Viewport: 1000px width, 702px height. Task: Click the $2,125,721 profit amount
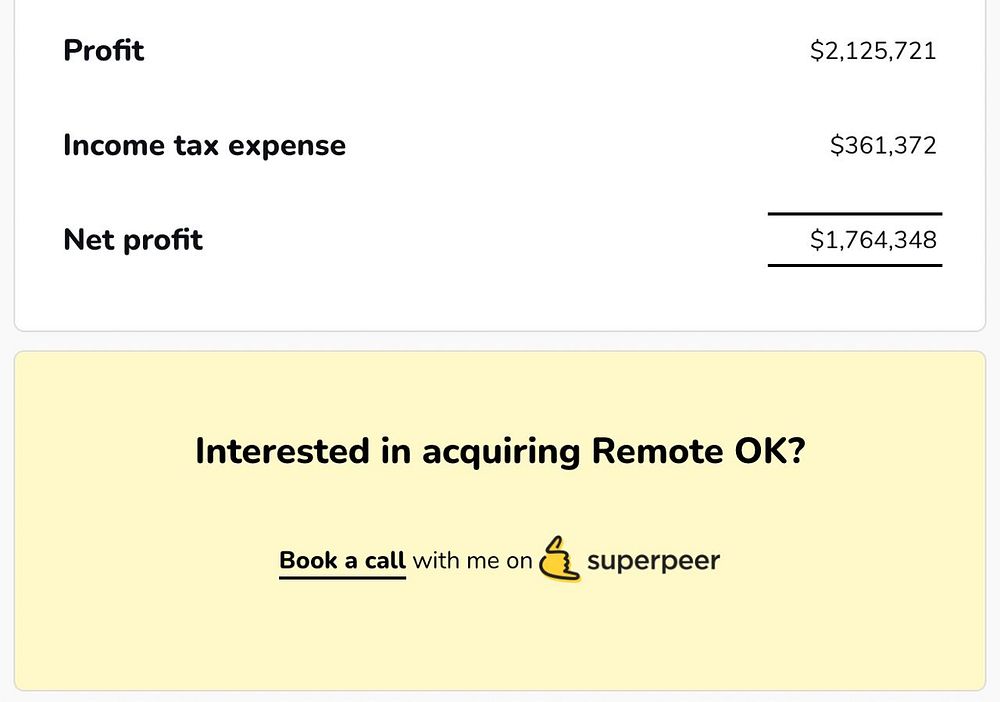click(872, 50)
